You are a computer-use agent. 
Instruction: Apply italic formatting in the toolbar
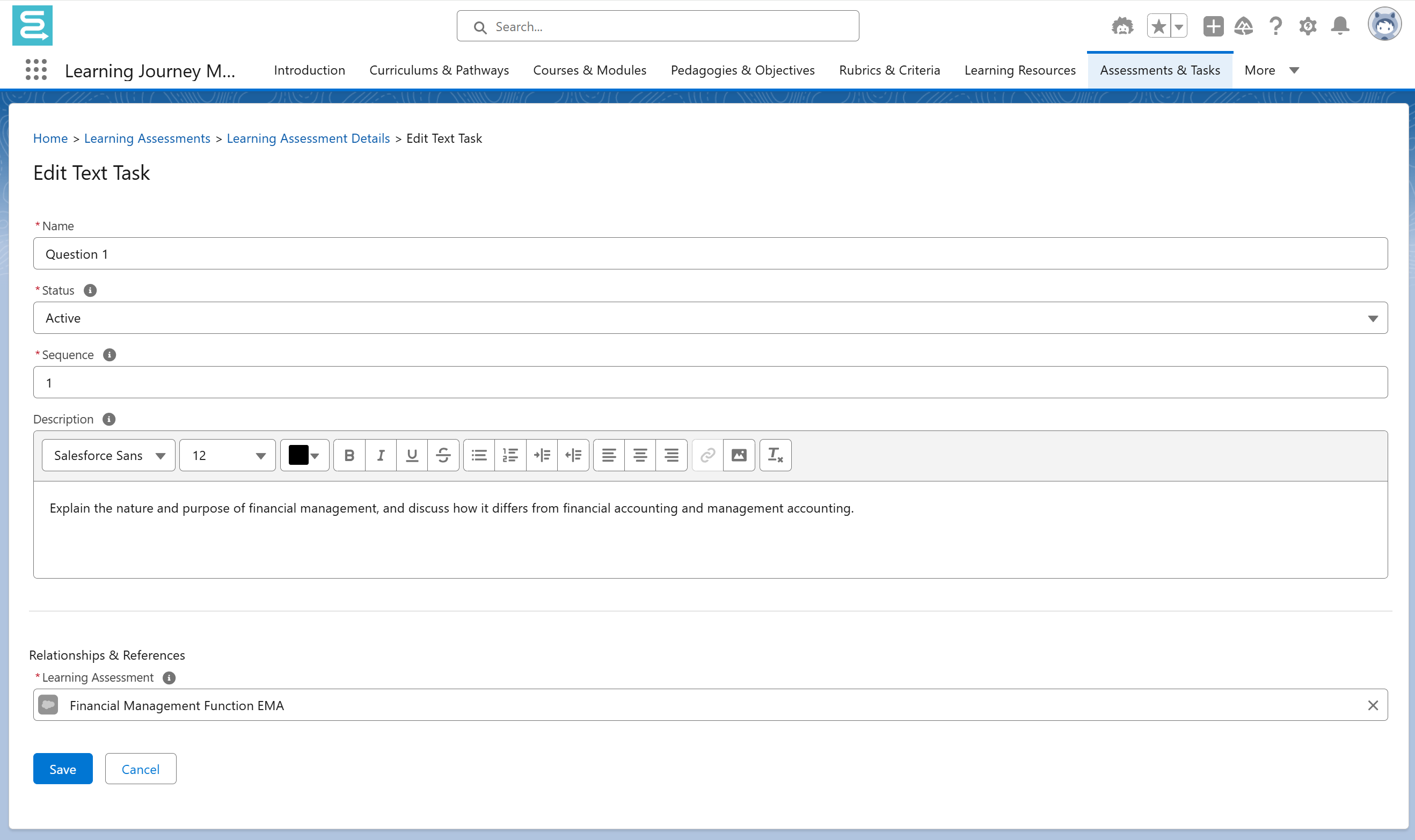381,455
